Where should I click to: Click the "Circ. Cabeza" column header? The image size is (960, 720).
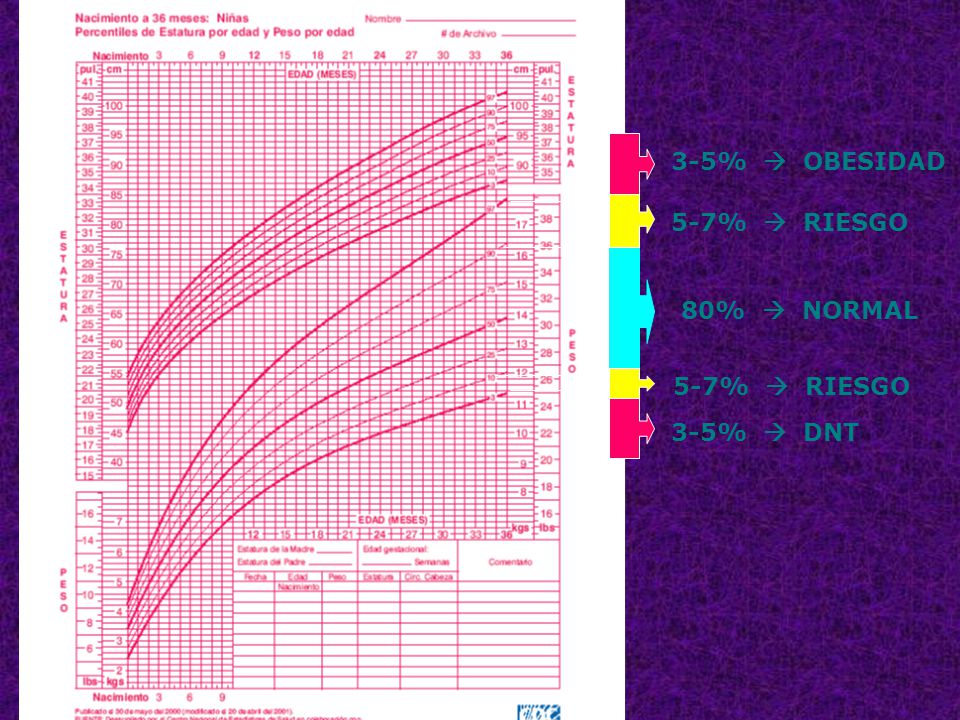click(429, 577)
